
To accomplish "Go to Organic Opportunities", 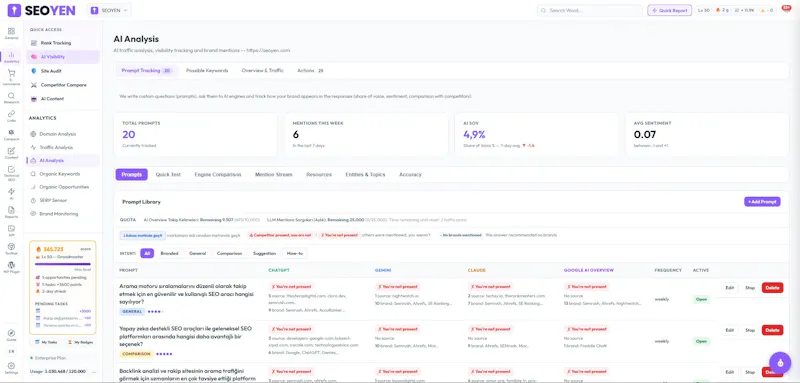I will tap(63, 187).
